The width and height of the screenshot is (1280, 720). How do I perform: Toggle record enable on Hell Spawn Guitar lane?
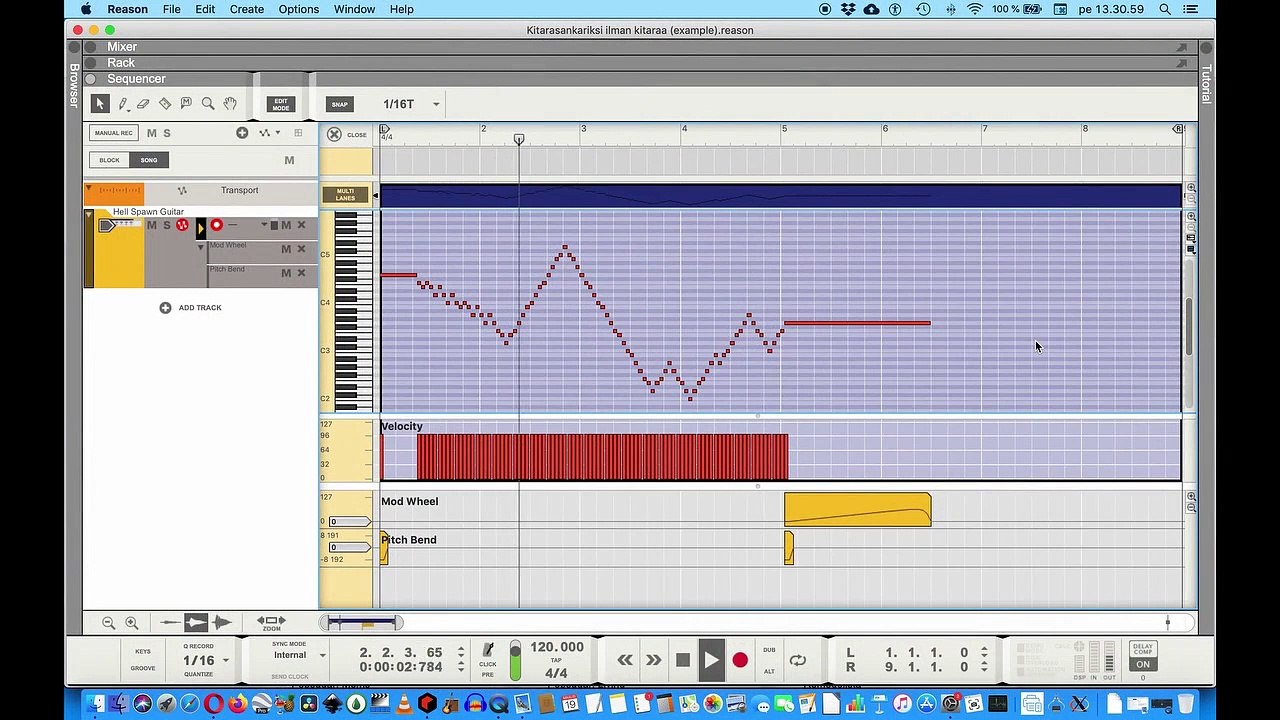(x=216, y=225)
